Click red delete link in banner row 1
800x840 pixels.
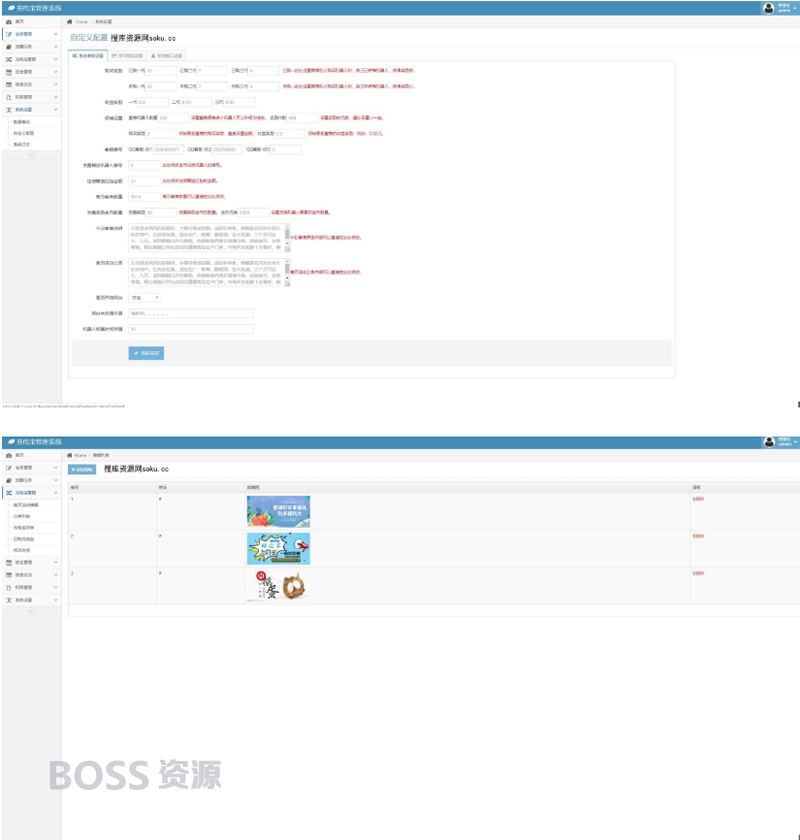pos(698,499)
